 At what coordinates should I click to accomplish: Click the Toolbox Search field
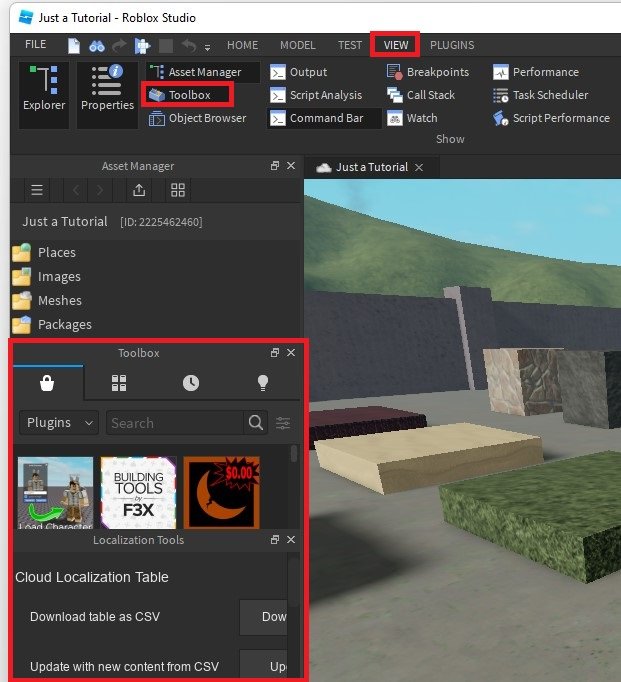coord(175,423)
